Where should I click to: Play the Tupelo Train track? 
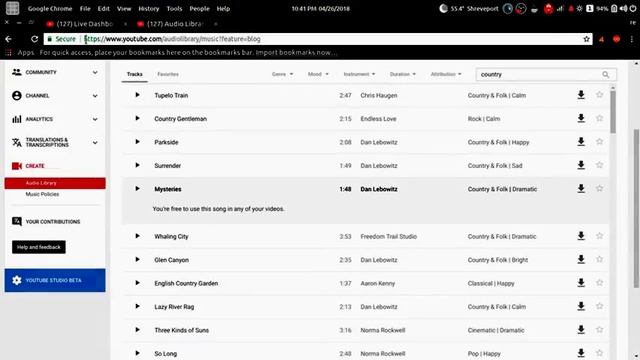tap(138, 95)
